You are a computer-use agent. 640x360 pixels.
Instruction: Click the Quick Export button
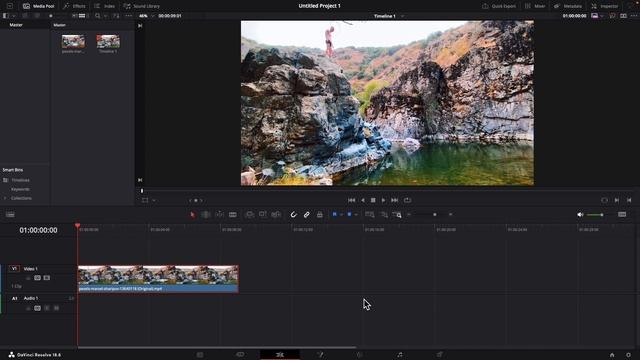499,6
